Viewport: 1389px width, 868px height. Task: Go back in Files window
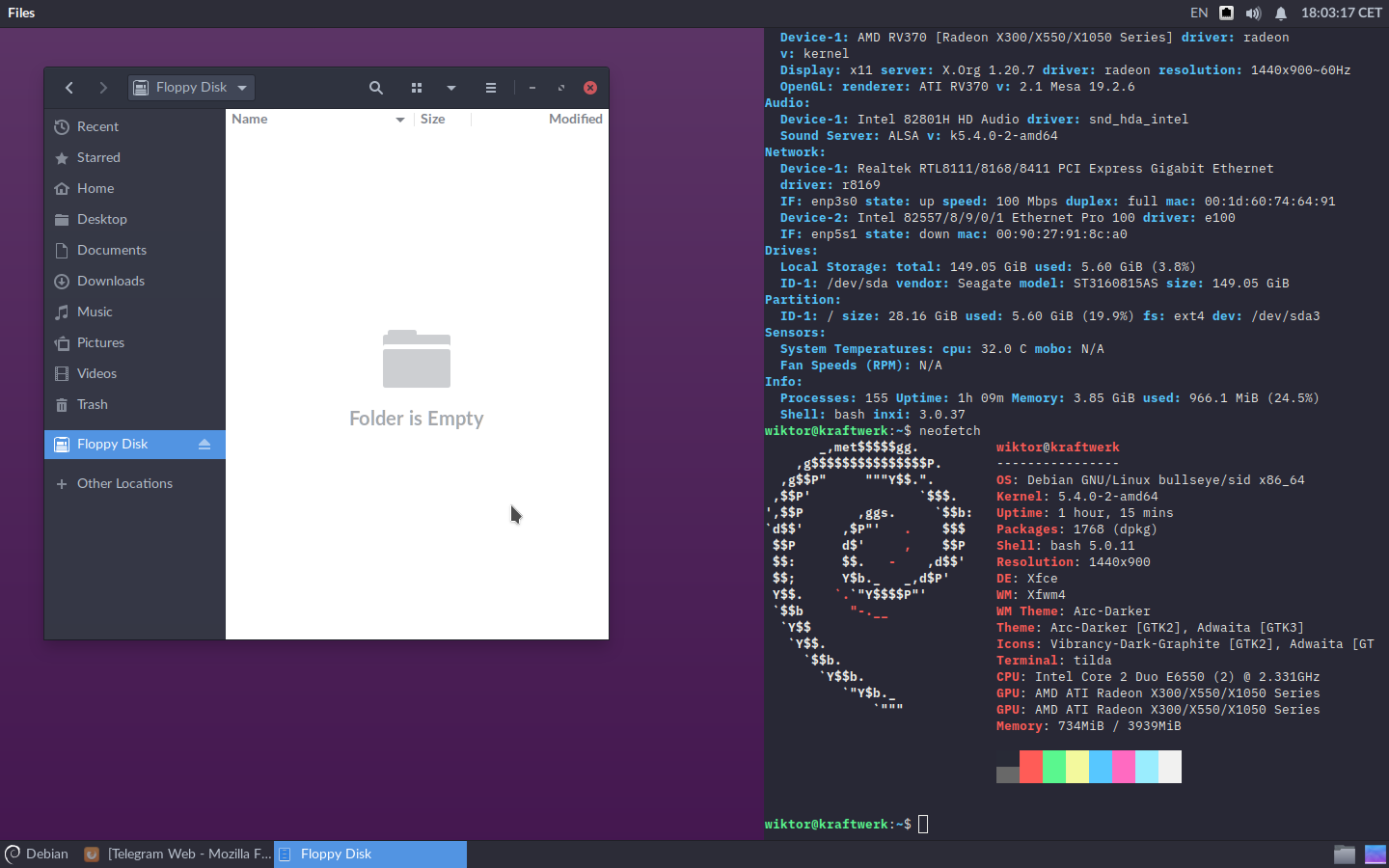point(69,88)
